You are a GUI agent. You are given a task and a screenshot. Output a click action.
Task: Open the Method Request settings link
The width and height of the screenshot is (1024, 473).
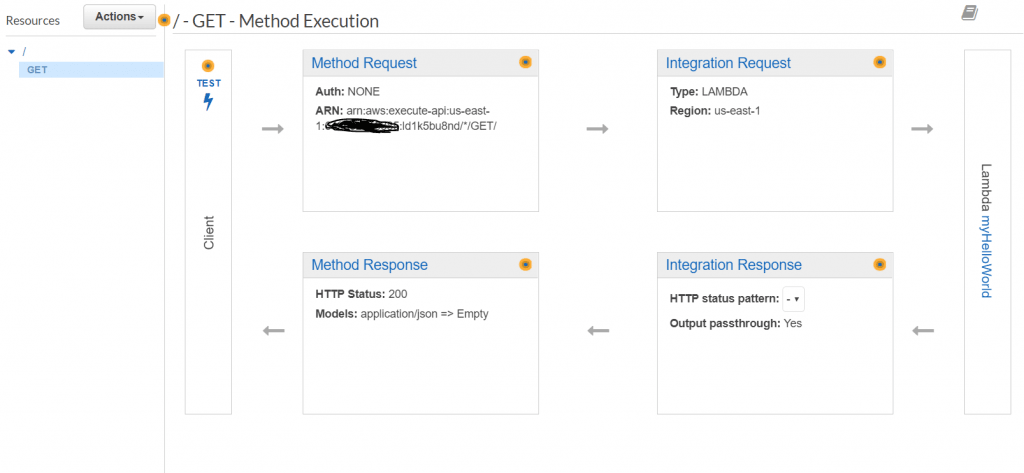point(364,63)
